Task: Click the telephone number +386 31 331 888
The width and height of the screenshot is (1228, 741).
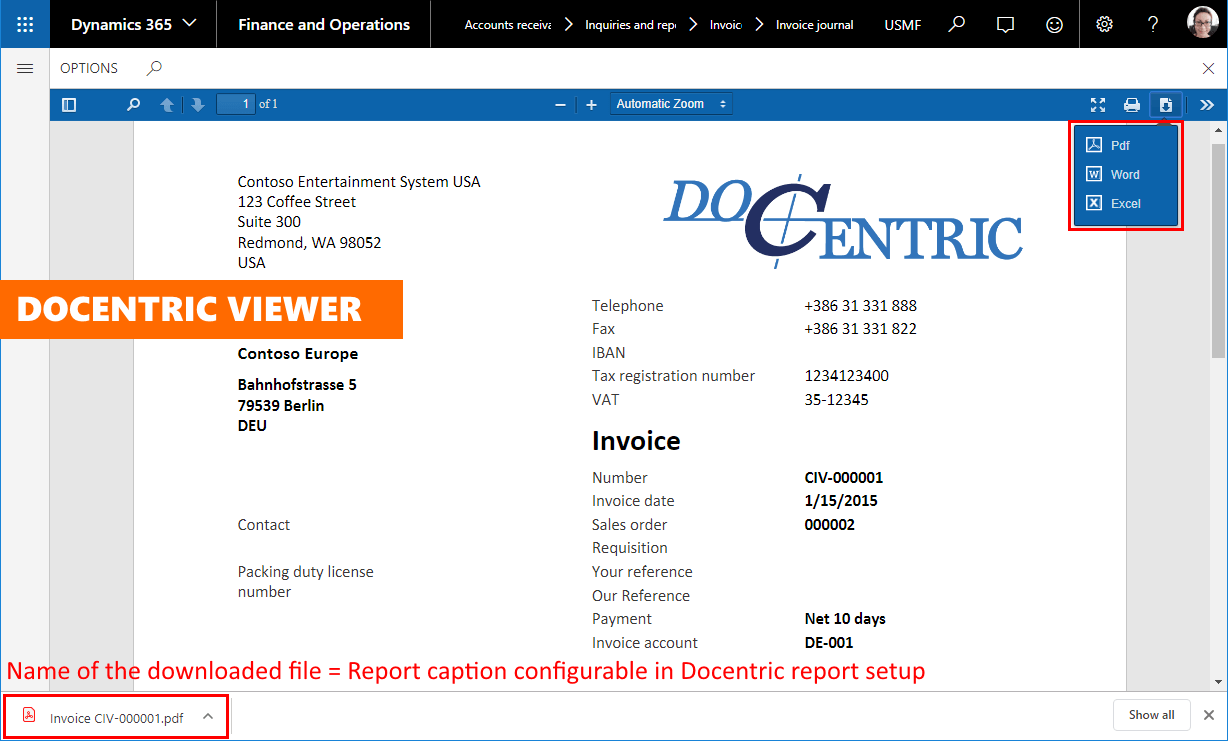Action: point(860,306)
